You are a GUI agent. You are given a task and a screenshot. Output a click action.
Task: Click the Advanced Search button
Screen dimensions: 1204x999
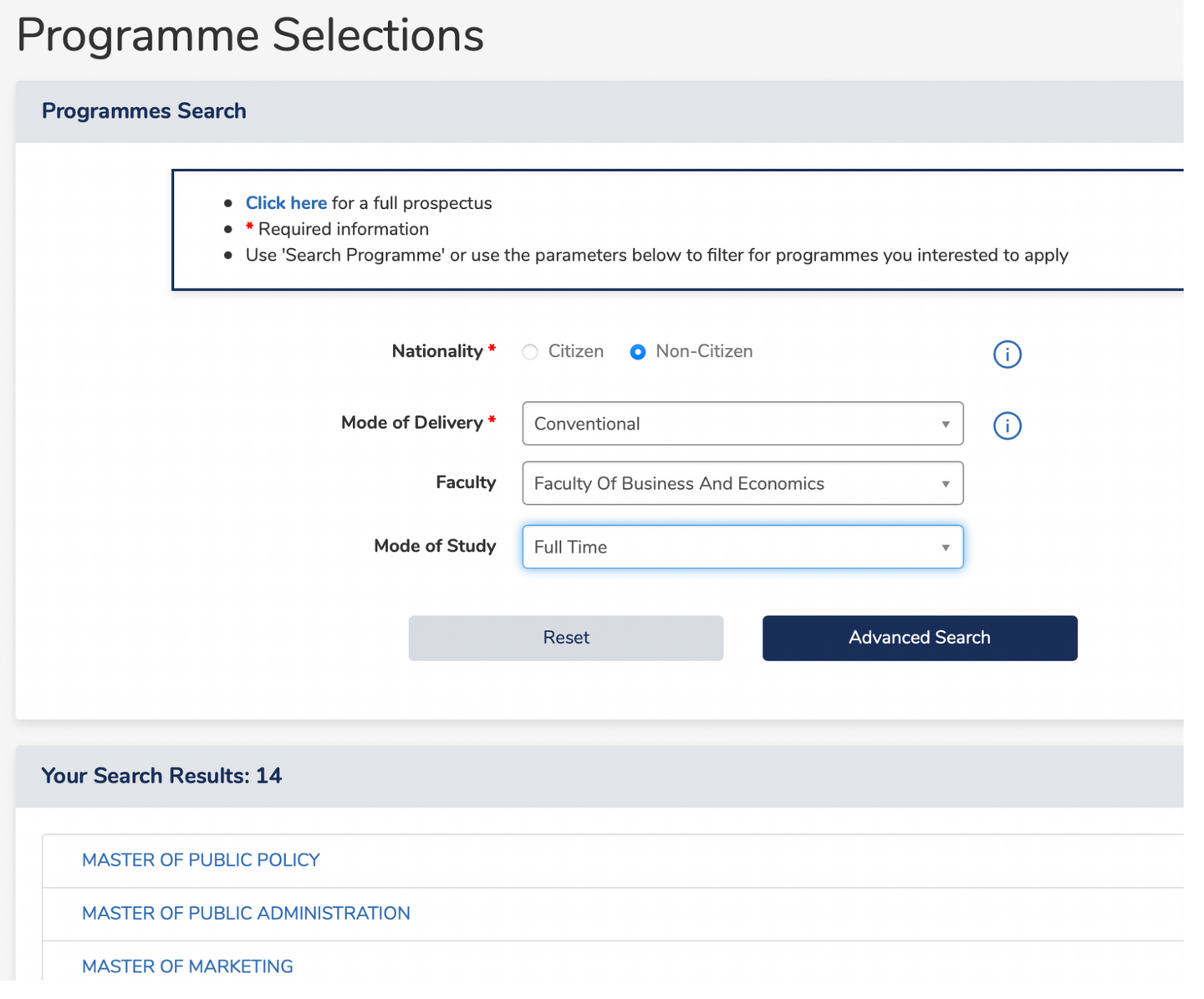click(x=919, y=638)
